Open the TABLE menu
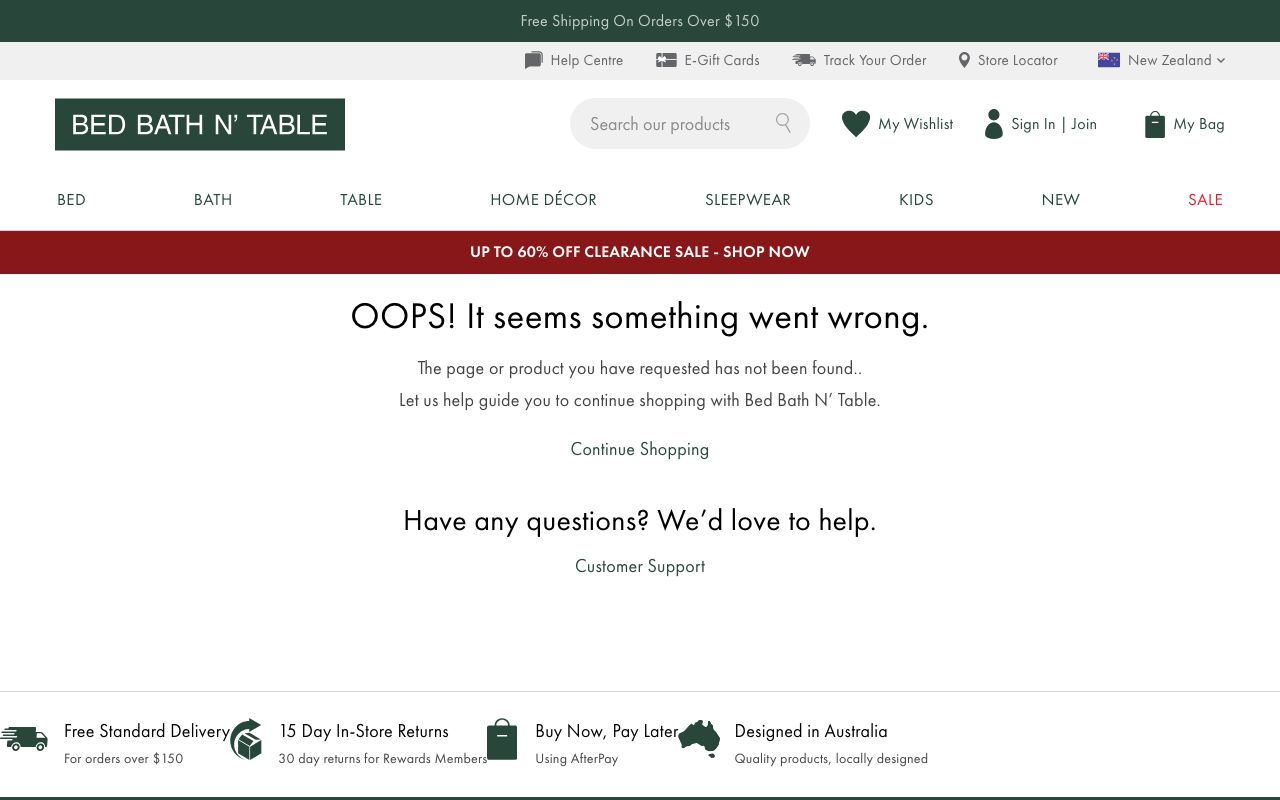 [x=361, y=200]
